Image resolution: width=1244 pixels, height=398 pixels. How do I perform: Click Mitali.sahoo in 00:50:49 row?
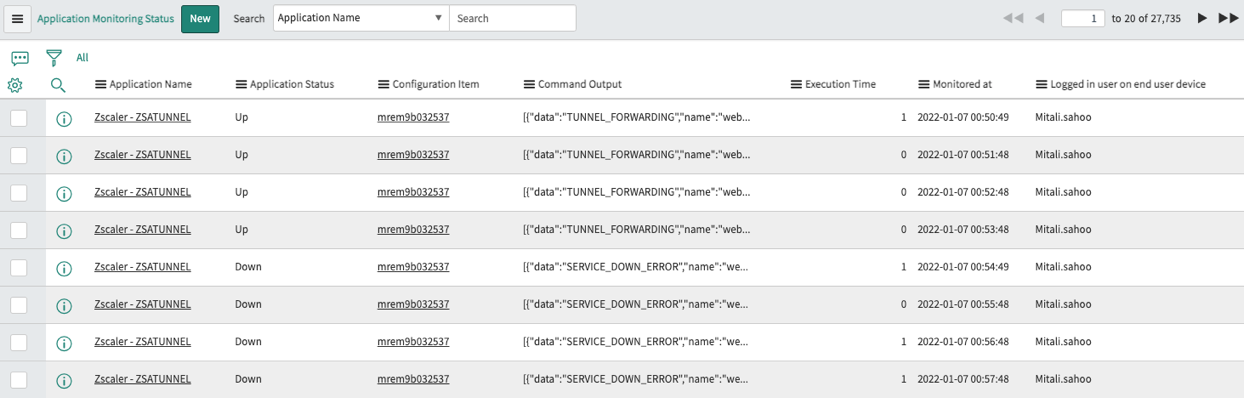1063,117
